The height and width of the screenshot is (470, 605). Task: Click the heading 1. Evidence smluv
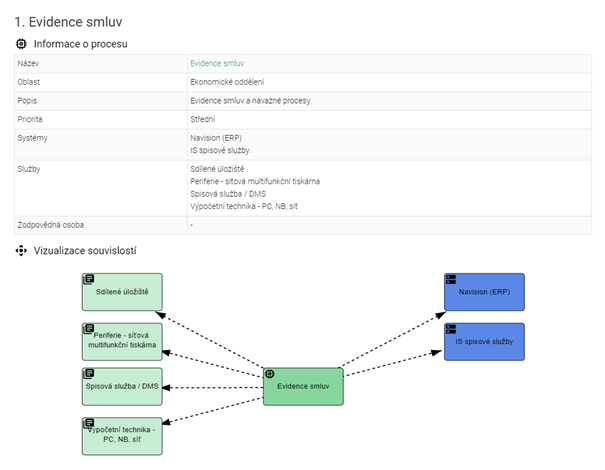click(x=68, y=22)
